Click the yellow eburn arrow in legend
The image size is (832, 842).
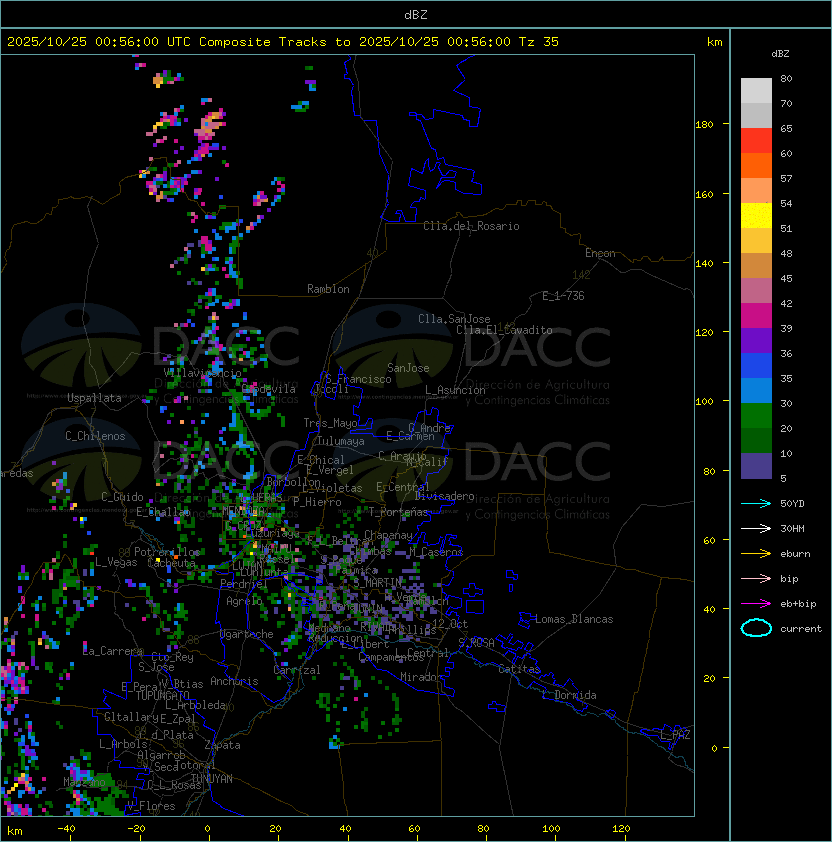tap(756, 554)
